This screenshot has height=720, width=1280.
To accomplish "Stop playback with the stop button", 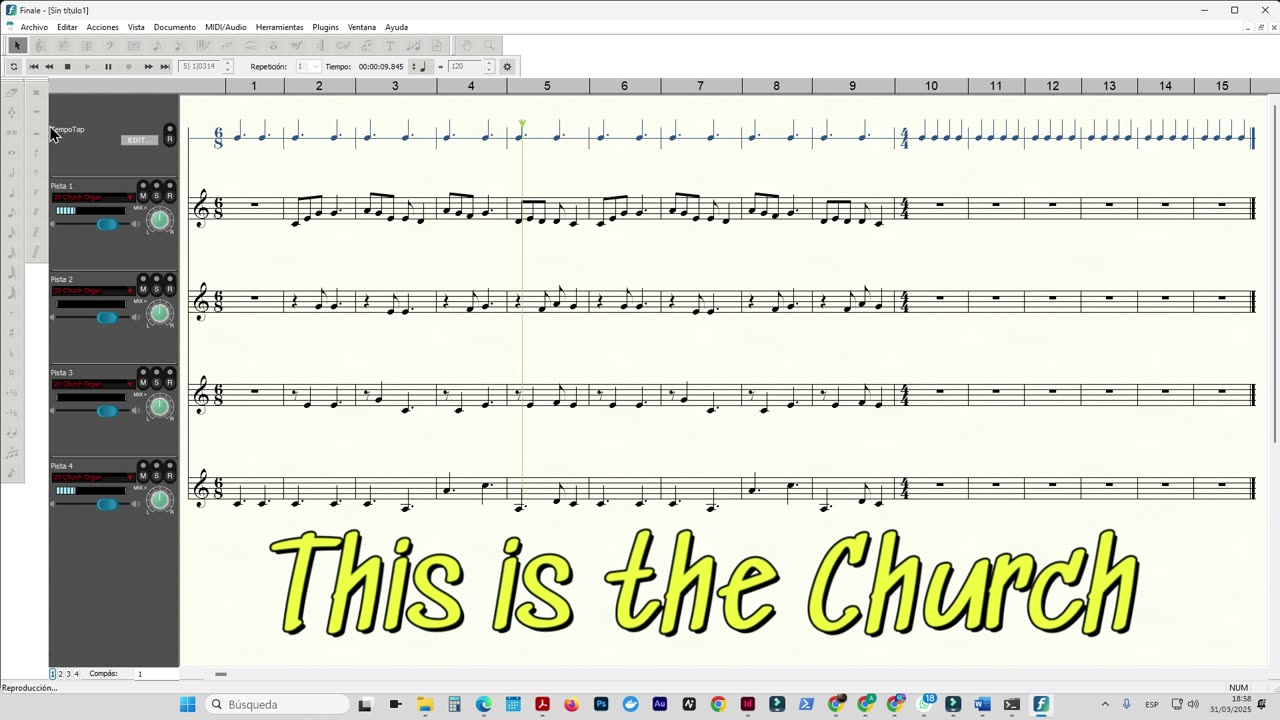I will point(68,67).
